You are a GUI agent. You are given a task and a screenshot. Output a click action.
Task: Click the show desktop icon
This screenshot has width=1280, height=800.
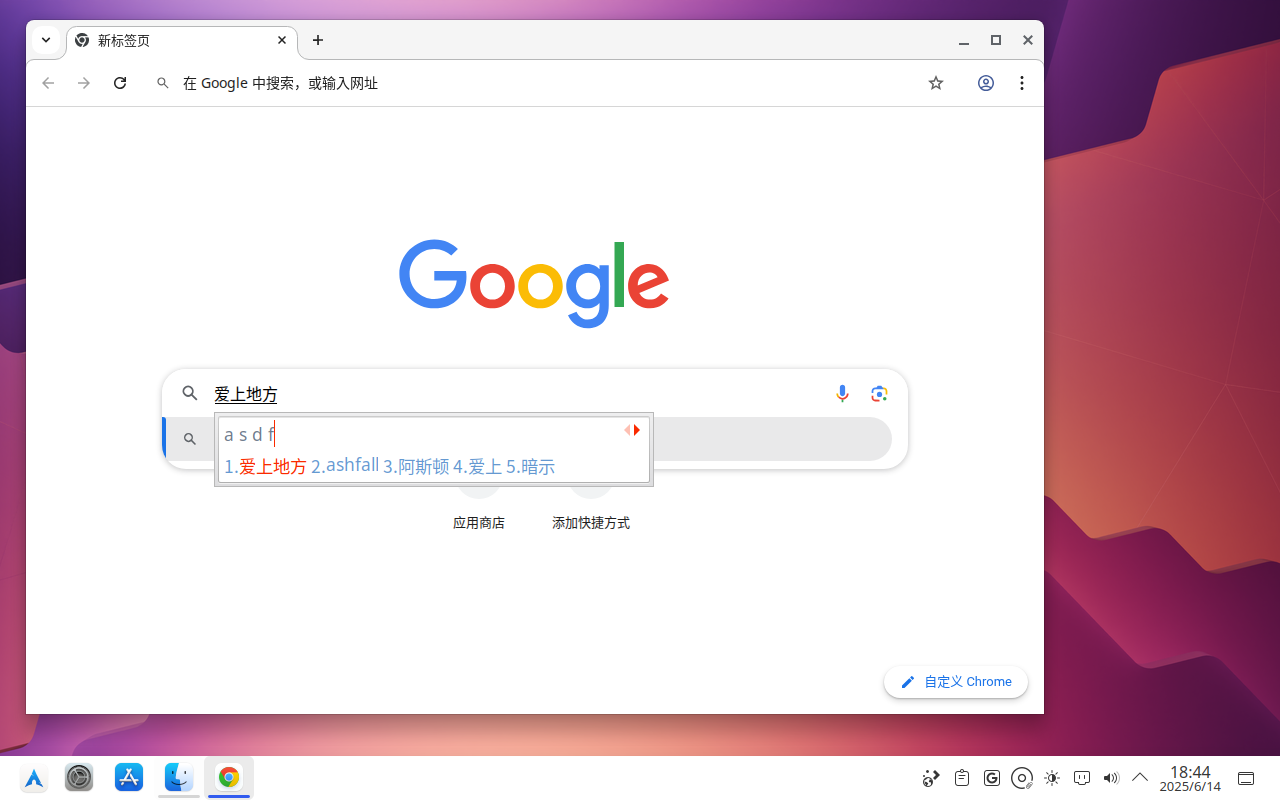click(x=1246, y=779)
